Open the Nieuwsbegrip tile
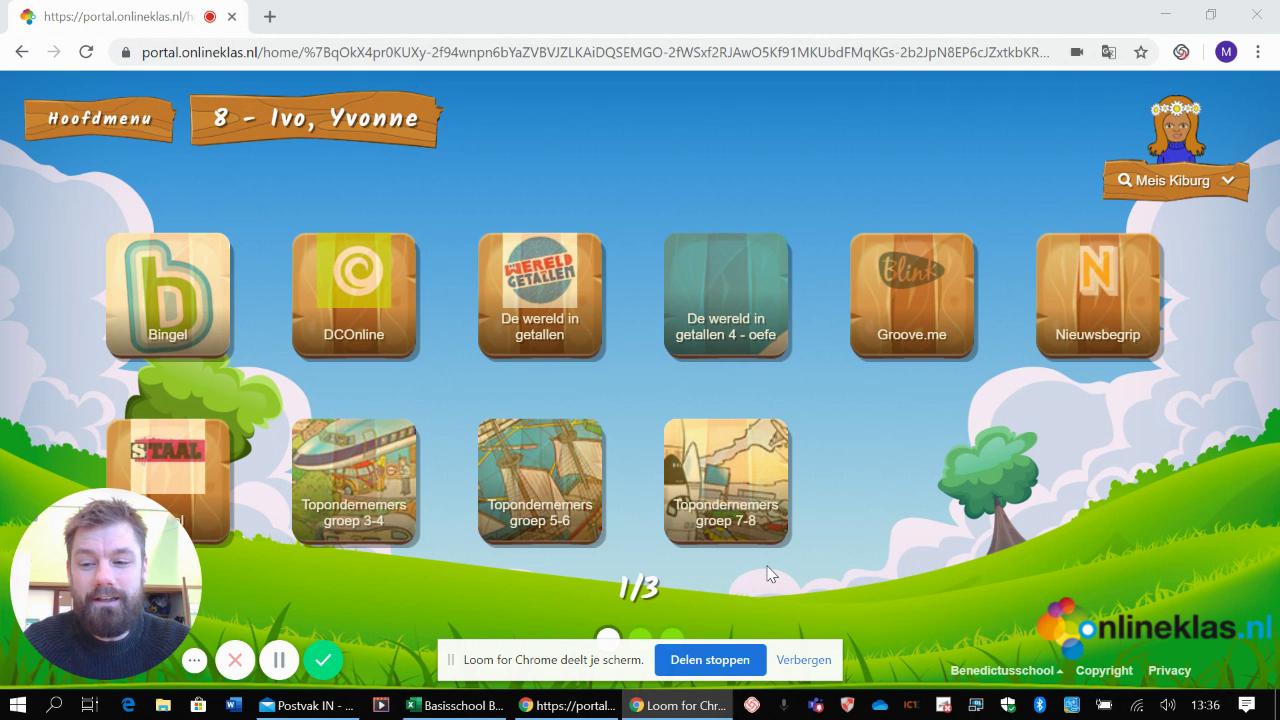 1098,295
